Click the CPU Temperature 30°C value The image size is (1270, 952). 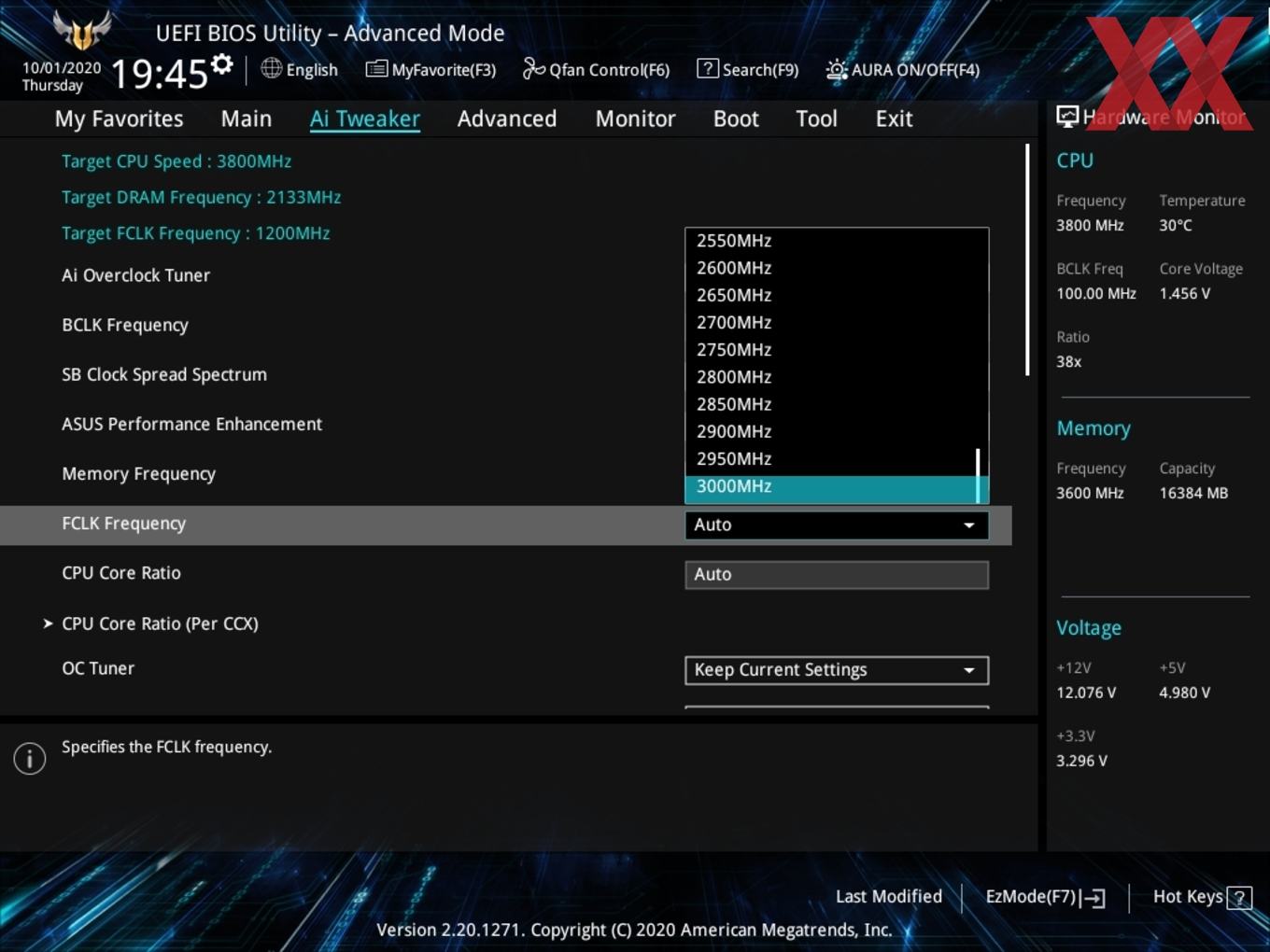point(1176,226)
